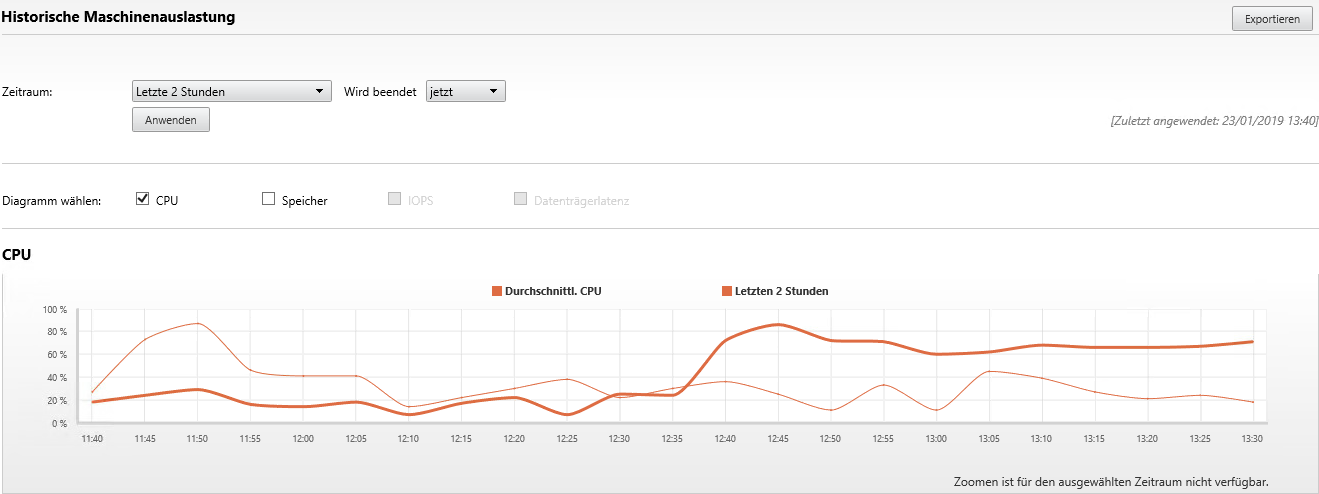Enable the Speicher diagram checkbox
The image size is (1319, 494).
coord(268,199)
